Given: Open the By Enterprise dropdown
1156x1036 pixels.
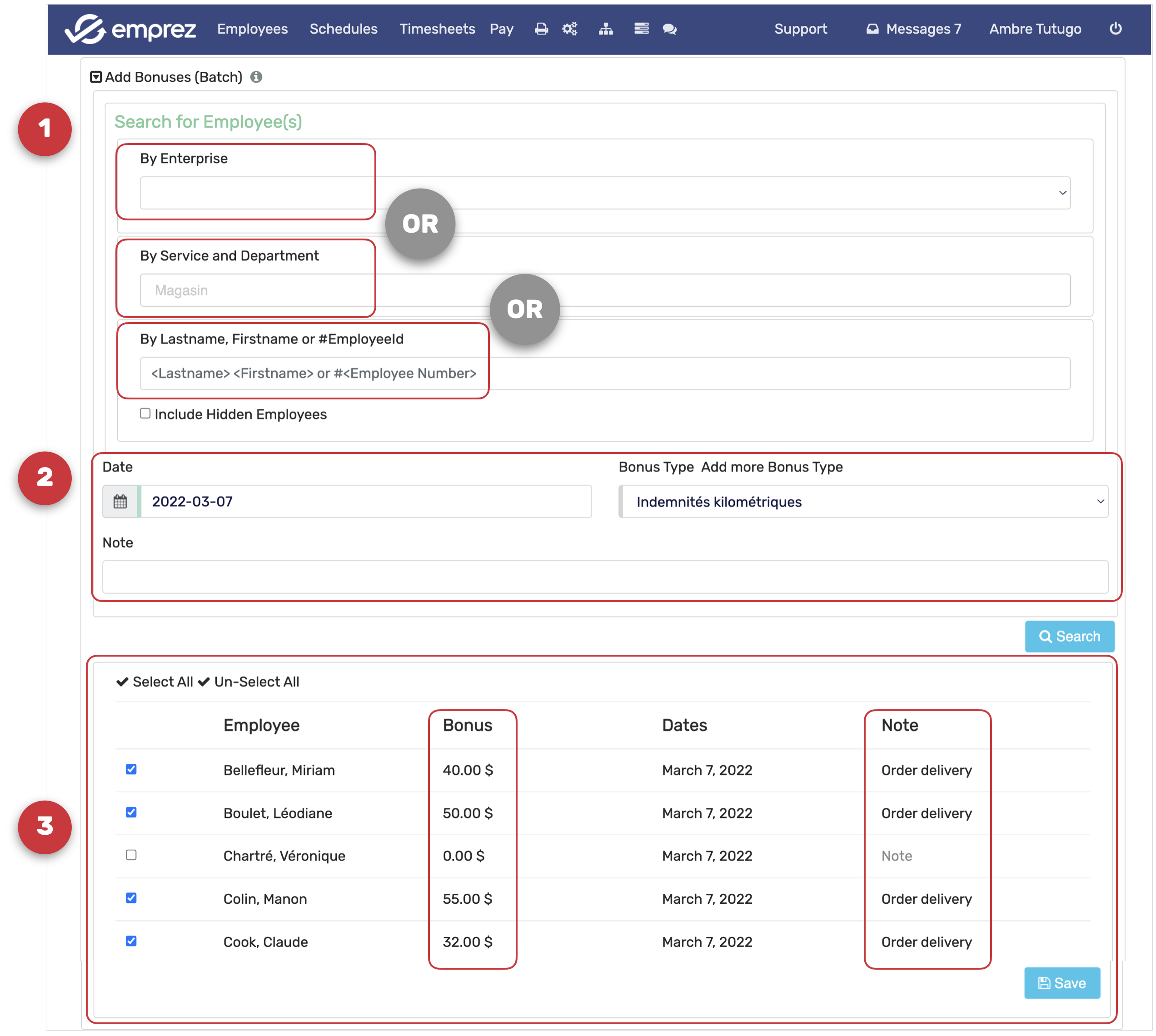Looking at the screenshot, I should [604, 193].
